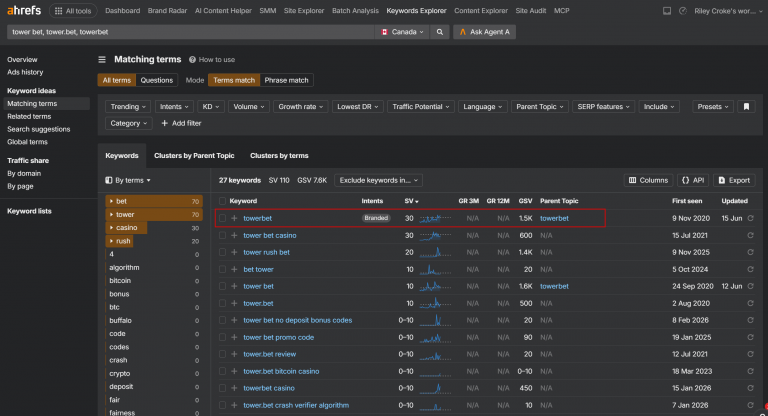768x416 pixels.
Task: Click the SV trend sparkline for towerbet
Action: point(435,219)
